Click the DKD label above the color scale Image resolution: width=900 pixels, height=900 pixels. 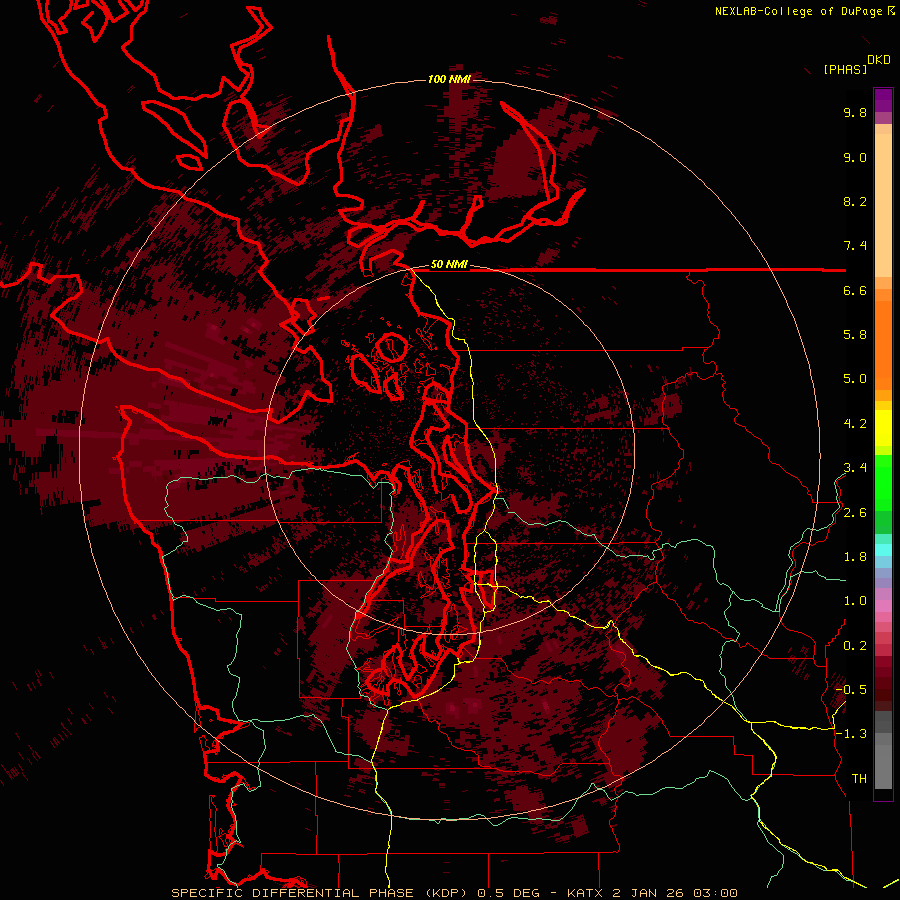(x=879, y=60)
